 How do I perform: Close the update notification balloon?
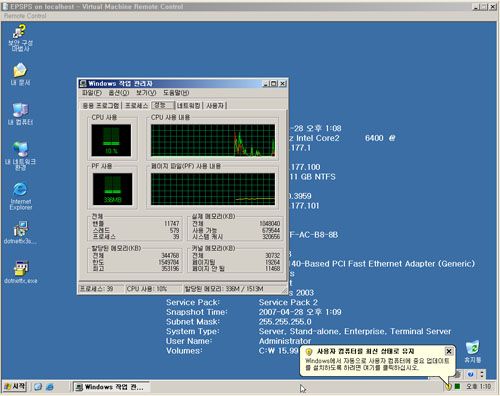pos(449,351)
